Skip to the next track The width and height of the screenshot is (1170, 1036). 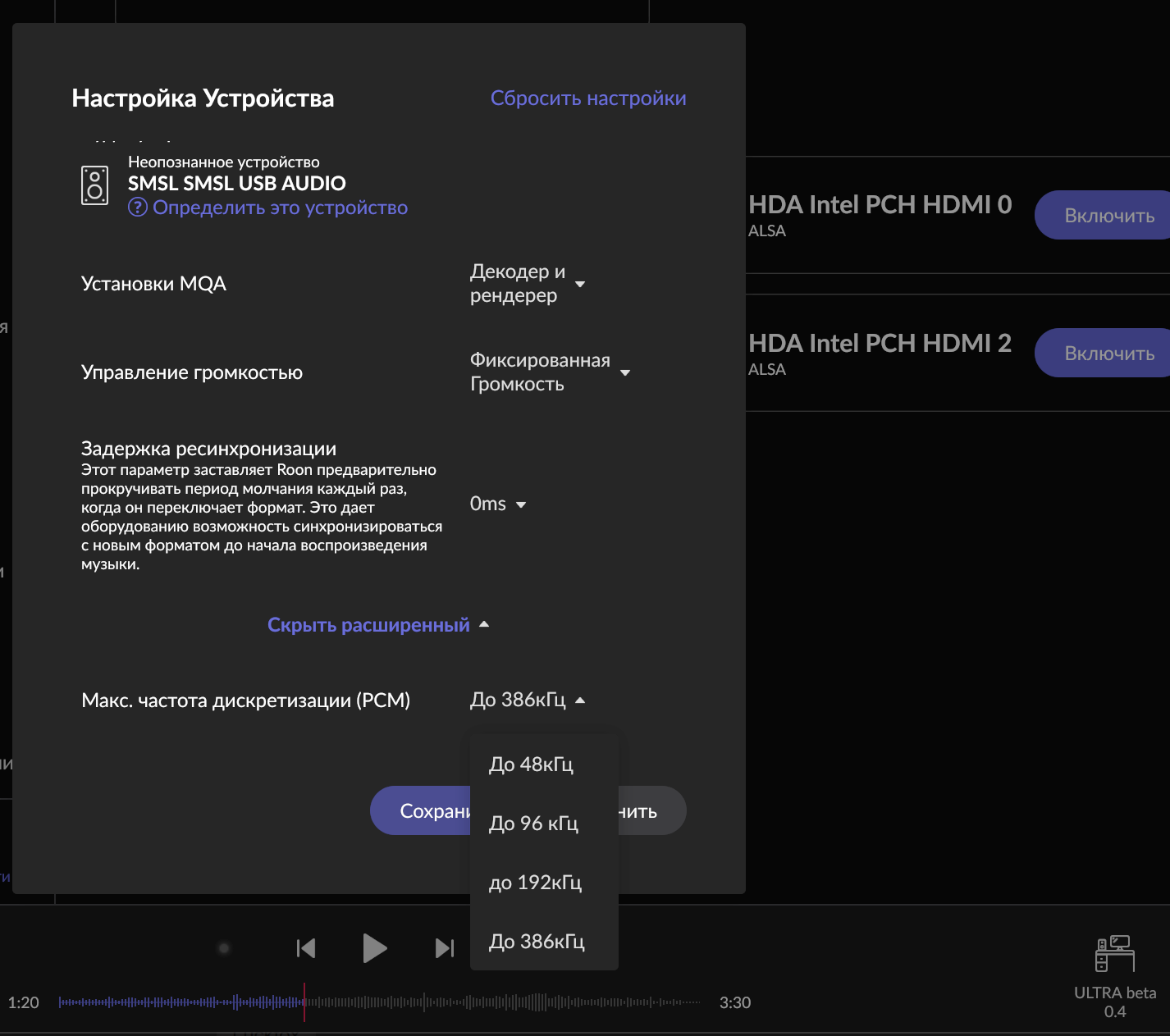click(x=444, y=948)
